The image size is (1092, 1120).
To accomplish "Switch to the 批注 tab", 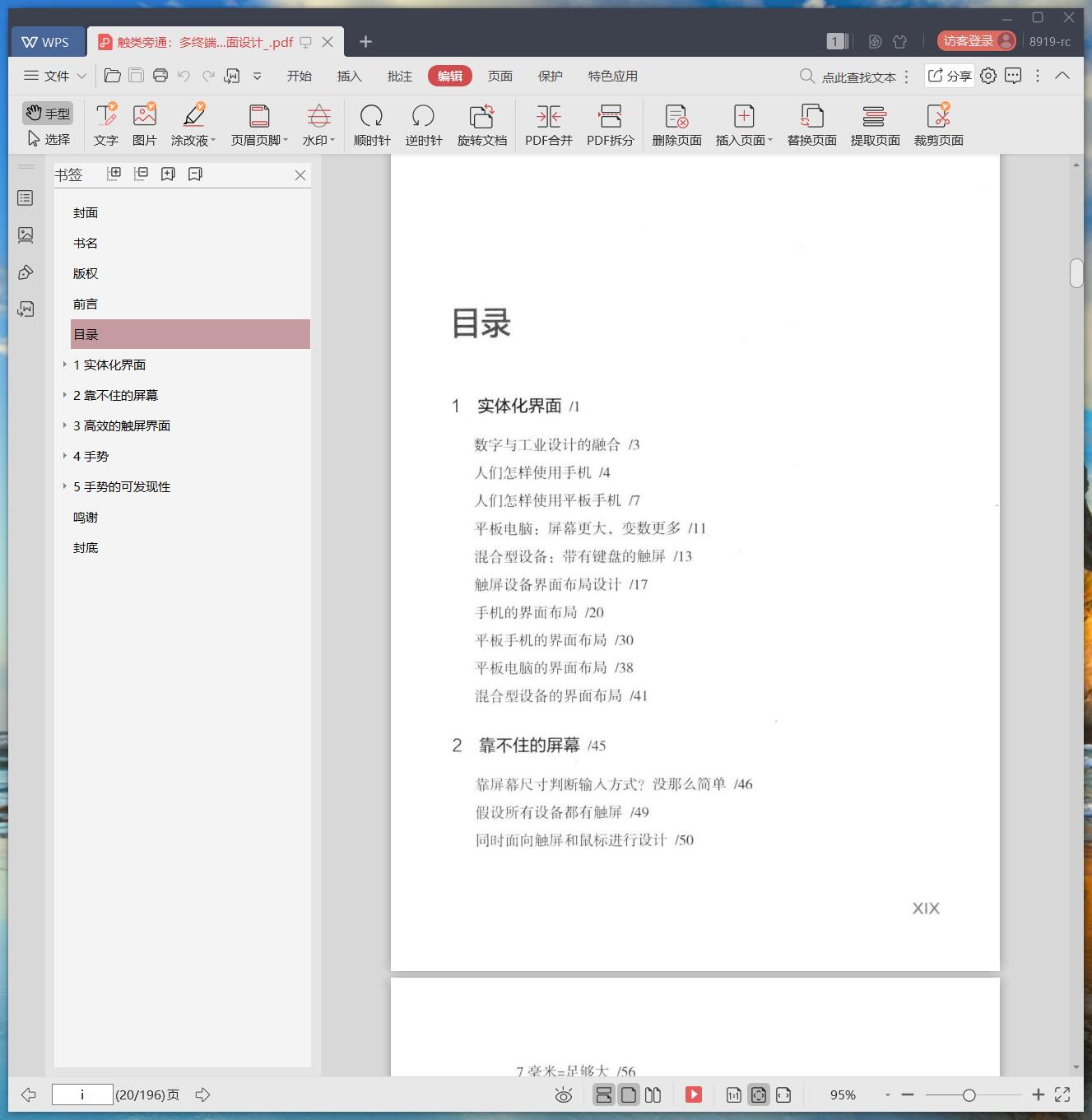I will coord(400,76).
